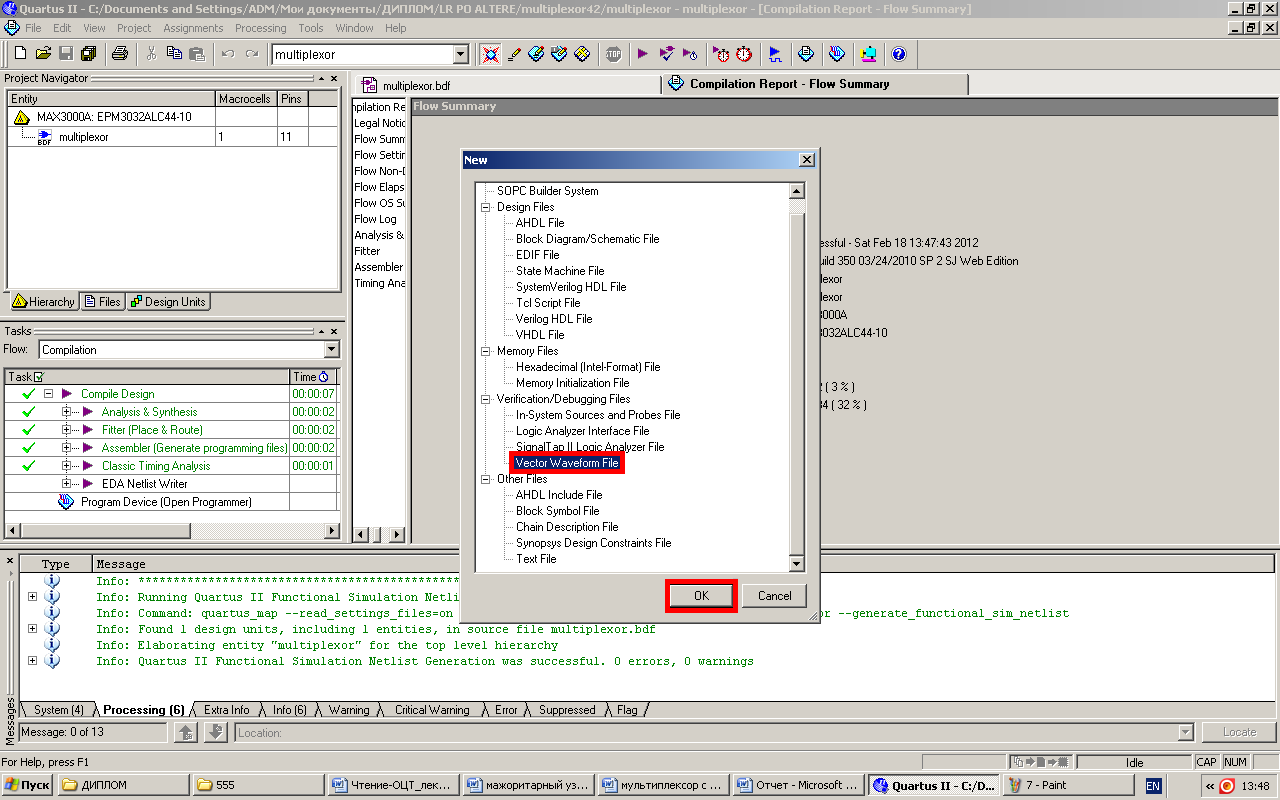Open the Processing menu

260,28
